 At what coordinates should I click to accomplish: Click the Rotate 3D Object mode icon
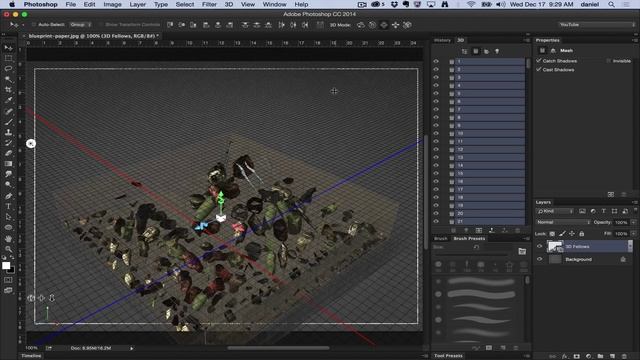pyautogui.click(x=360, y=25)
